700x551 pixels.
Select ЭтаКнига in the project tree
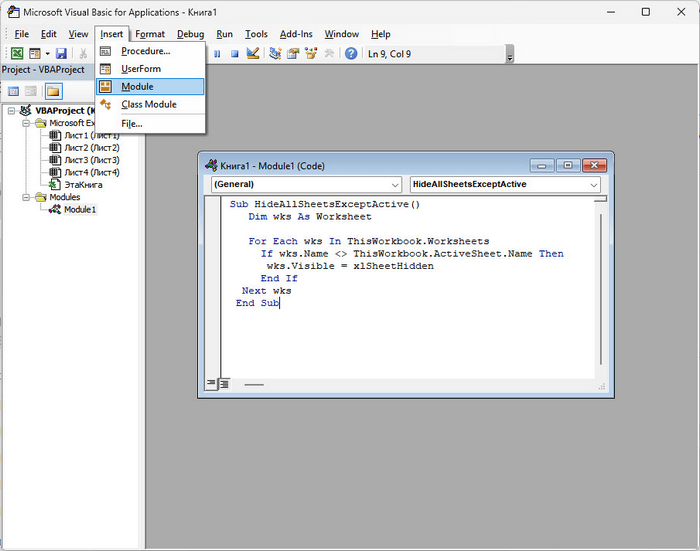pos(83,185)
